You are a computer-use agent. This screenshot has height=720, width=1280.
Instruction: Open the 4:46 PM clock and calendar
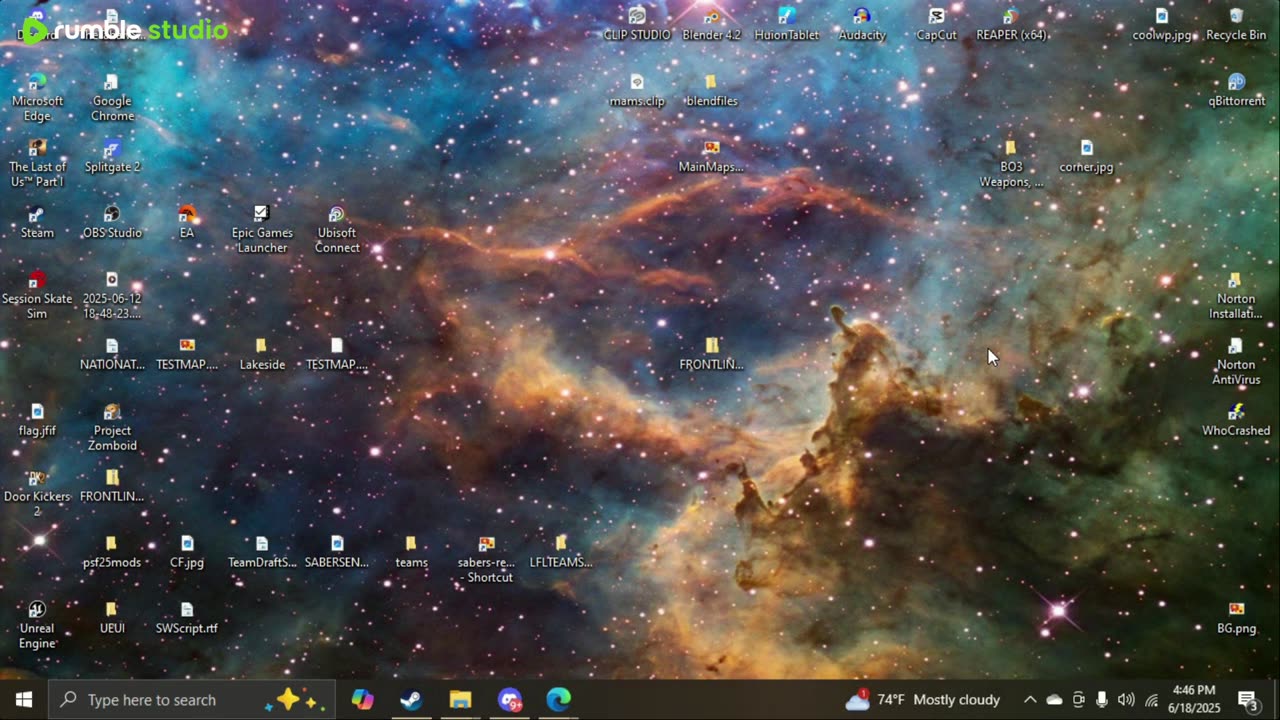tap(1193, 700)
